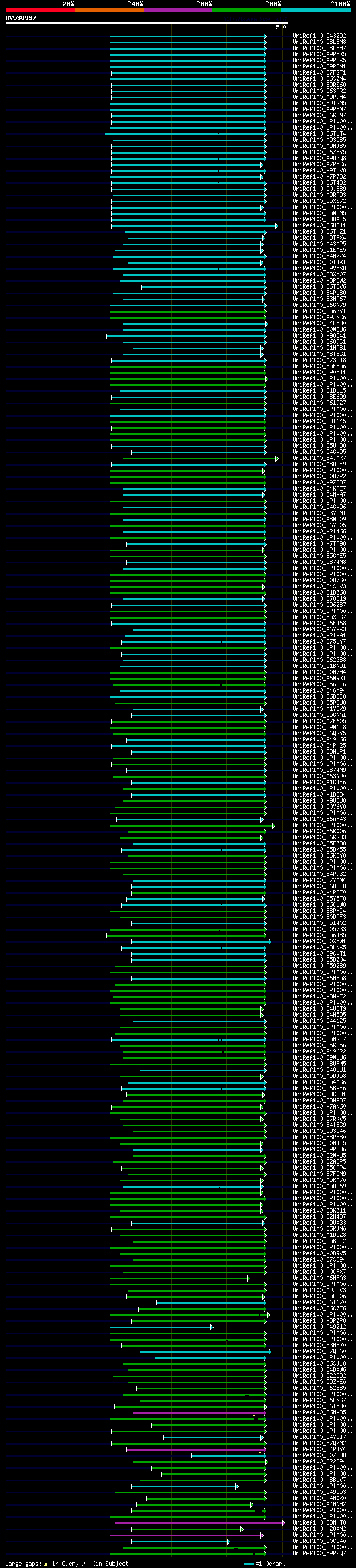Select the UniRef100_B4MAA7 label
Screen dimensions: 356x1568
[x=319, y=495]
